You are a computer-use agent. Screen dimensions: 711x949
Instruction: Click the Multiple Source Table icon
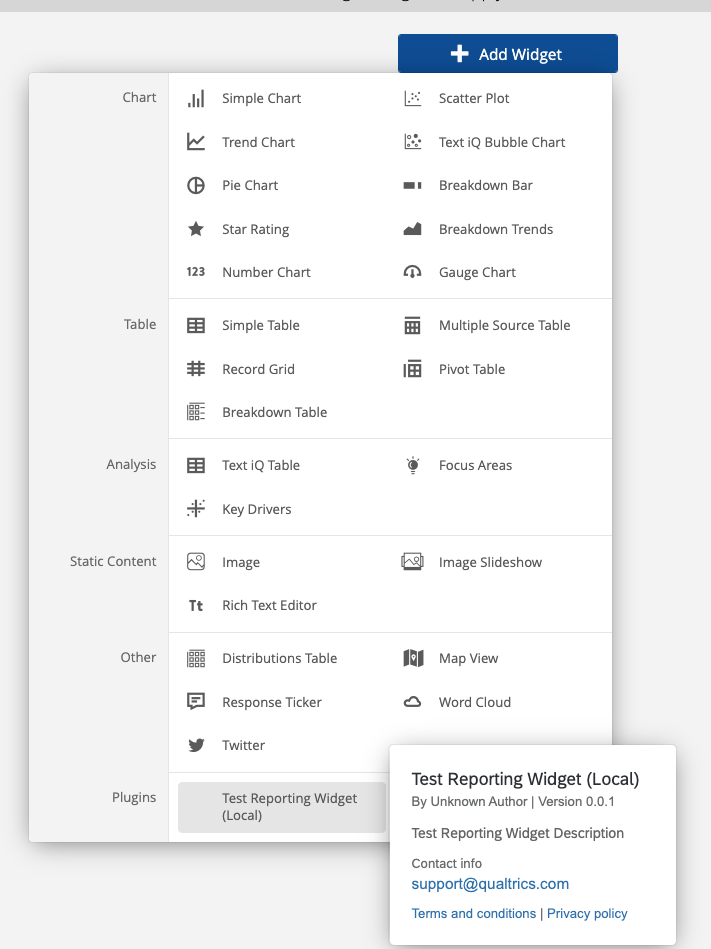[413, 326]
